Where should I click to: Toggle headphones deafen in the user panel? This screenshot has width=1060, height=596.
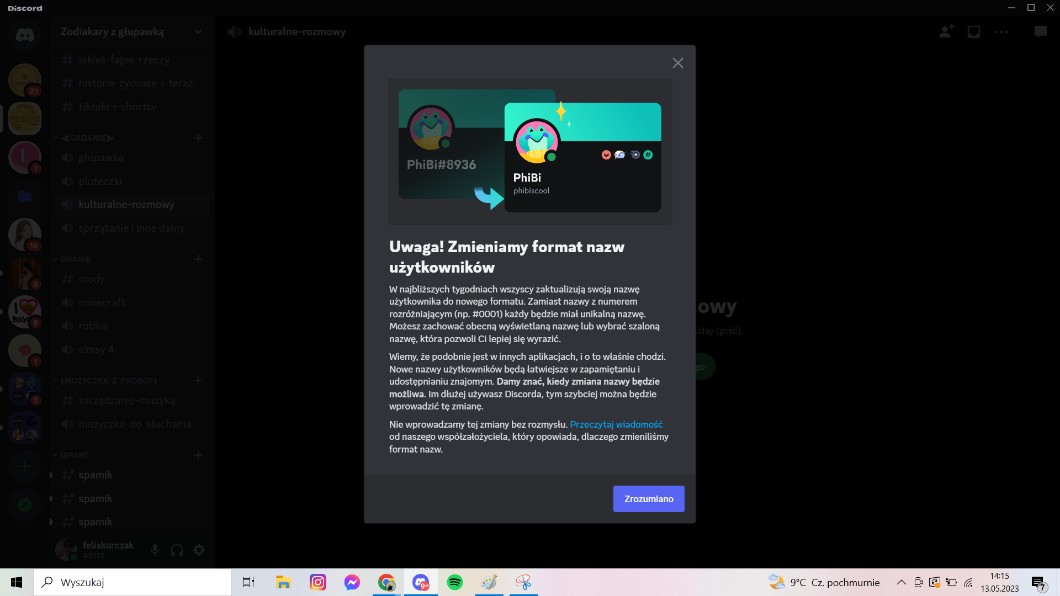177,550
